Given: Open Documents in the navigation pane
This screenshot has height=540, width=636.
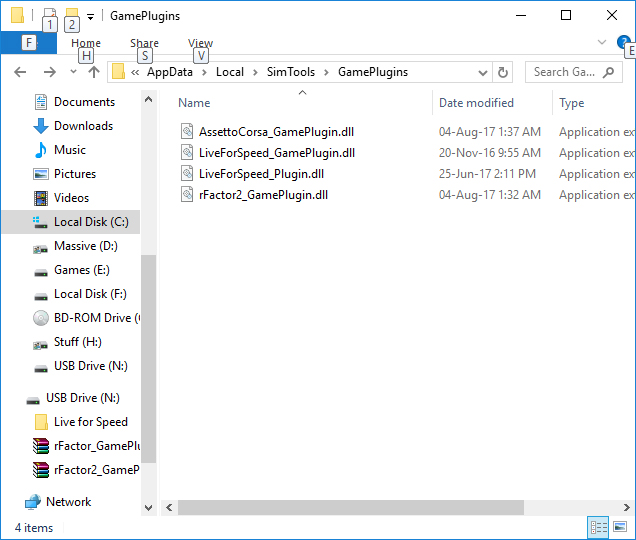Looking at the screenshot, I should (84, 102).
